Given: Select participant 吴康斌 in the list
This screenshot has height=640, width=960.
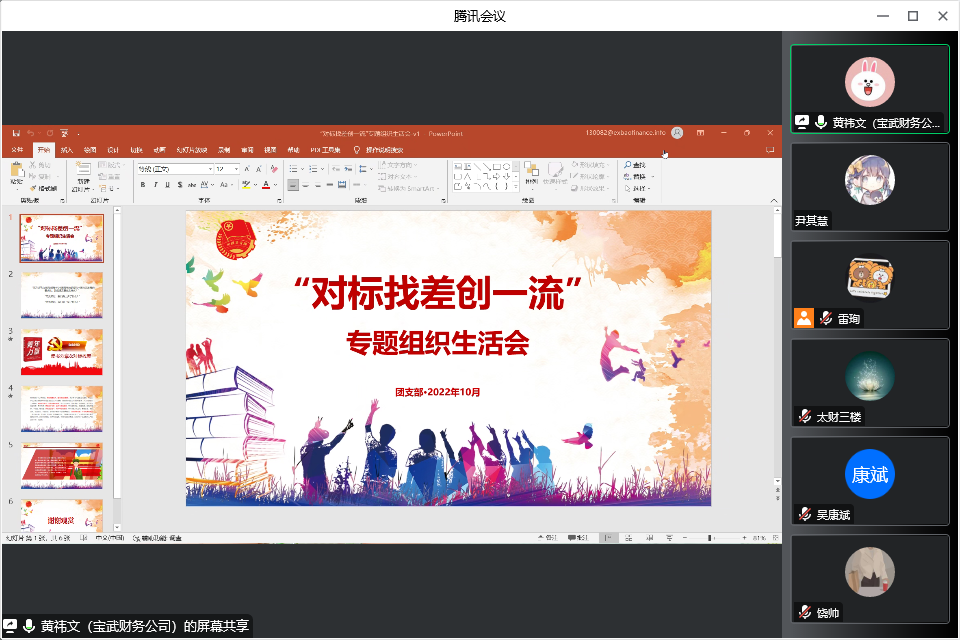Looking at the screenshot, I should [869, 482].
